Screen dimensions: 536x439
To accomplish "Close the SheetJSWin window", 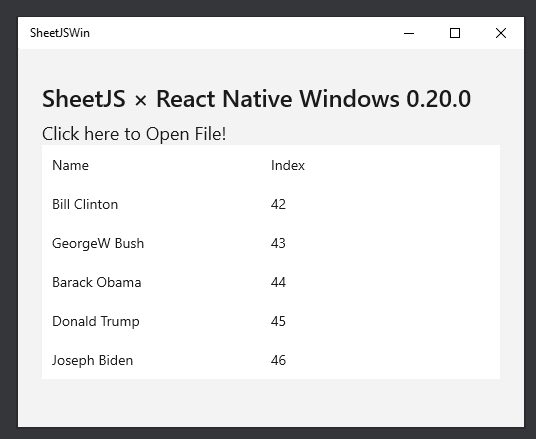I will pos(501,33).
